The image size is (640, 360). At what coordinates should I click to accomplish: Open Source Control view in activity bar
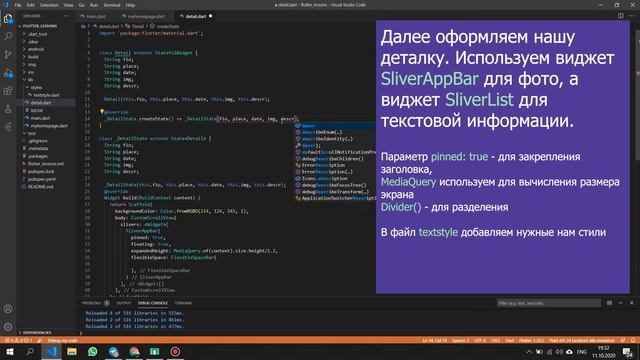coord(8,55)
